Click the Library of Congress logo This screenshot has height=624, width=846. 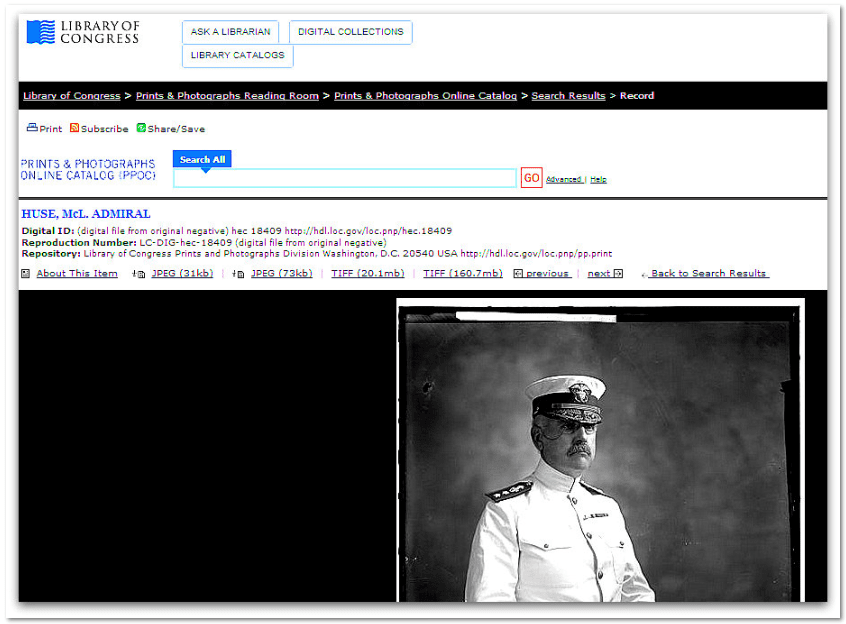click(83, 32)
